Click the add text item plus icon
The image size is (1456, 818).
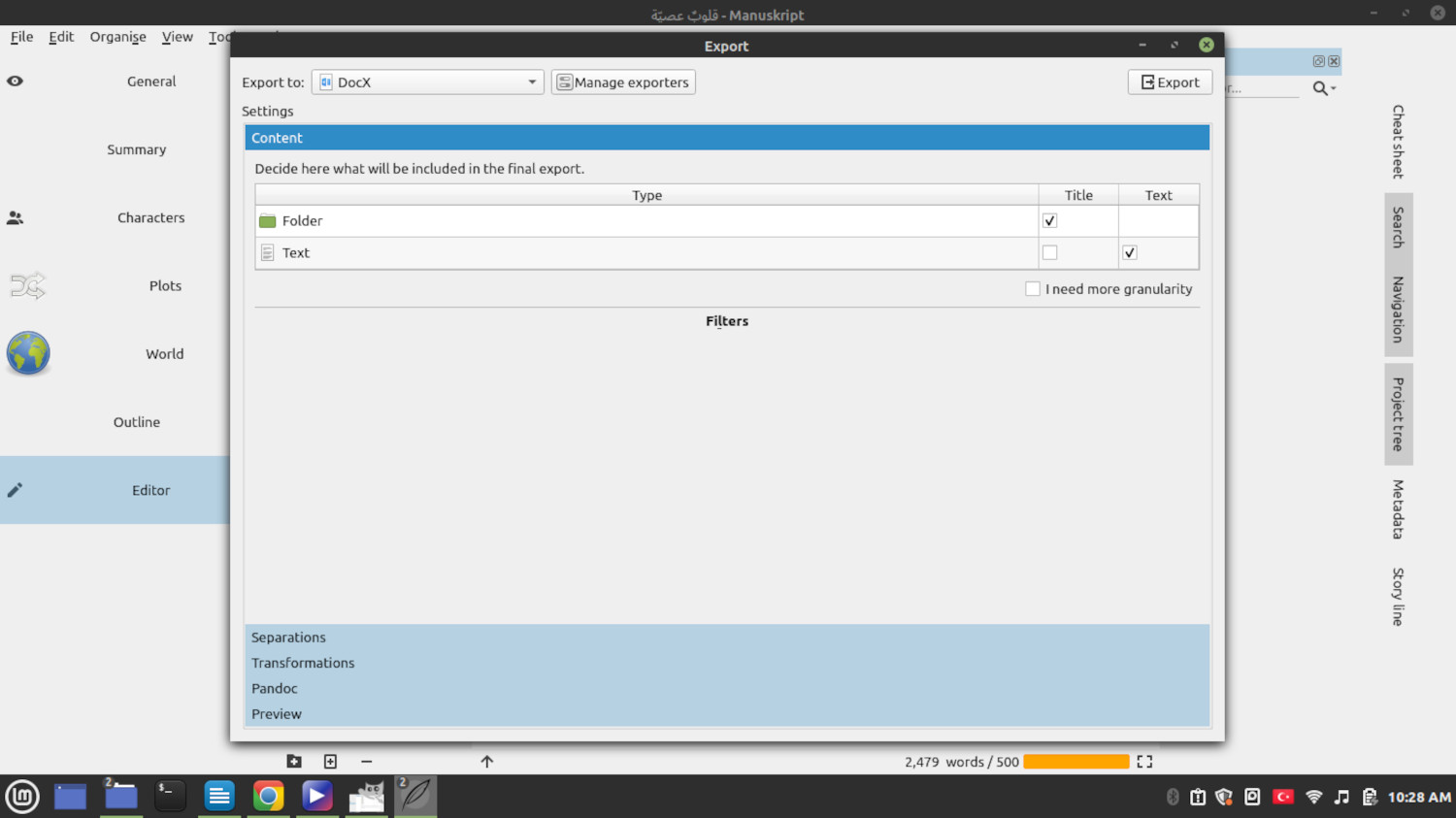pos(330,762)
